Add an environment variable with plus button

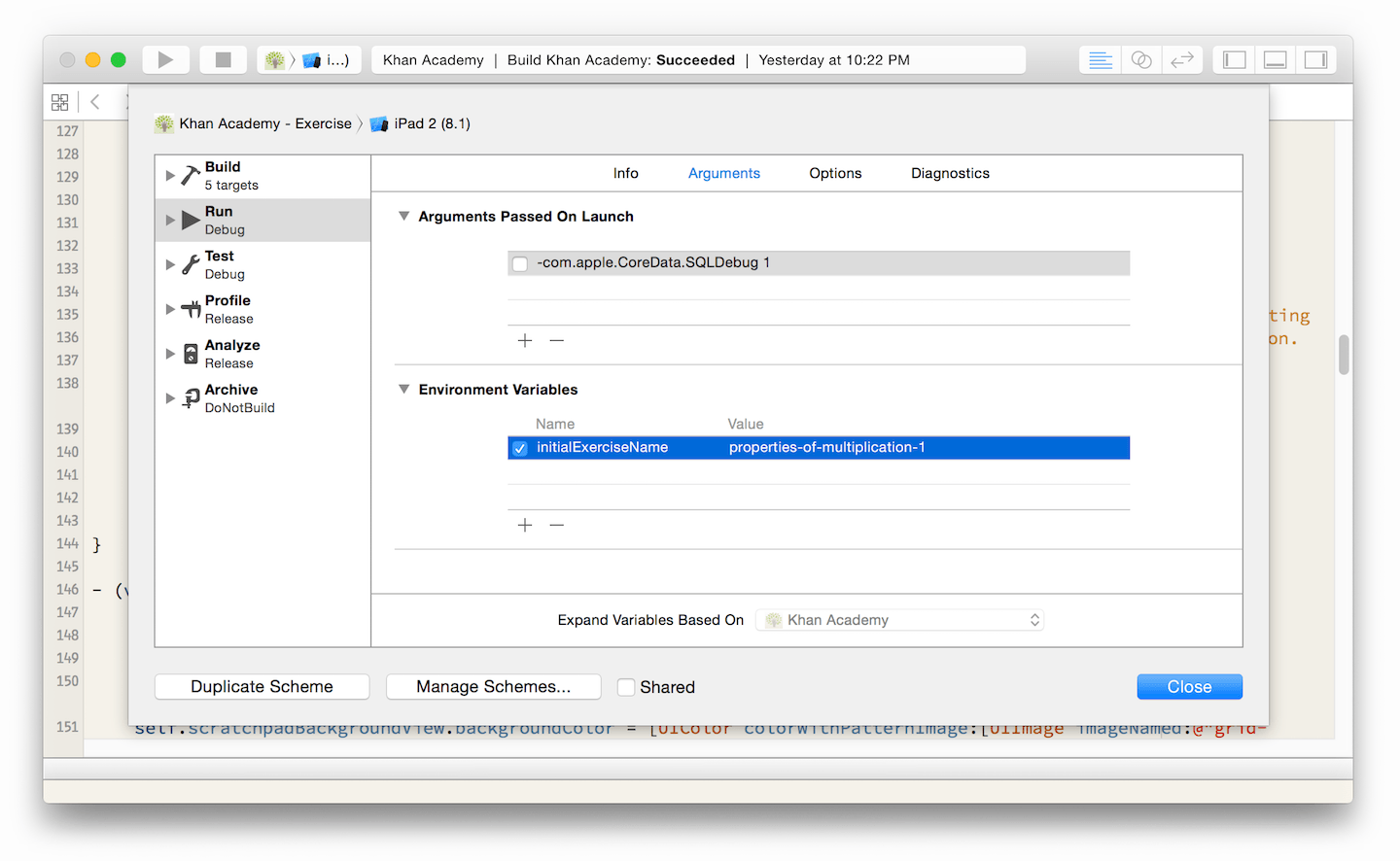tap(525, 525)
